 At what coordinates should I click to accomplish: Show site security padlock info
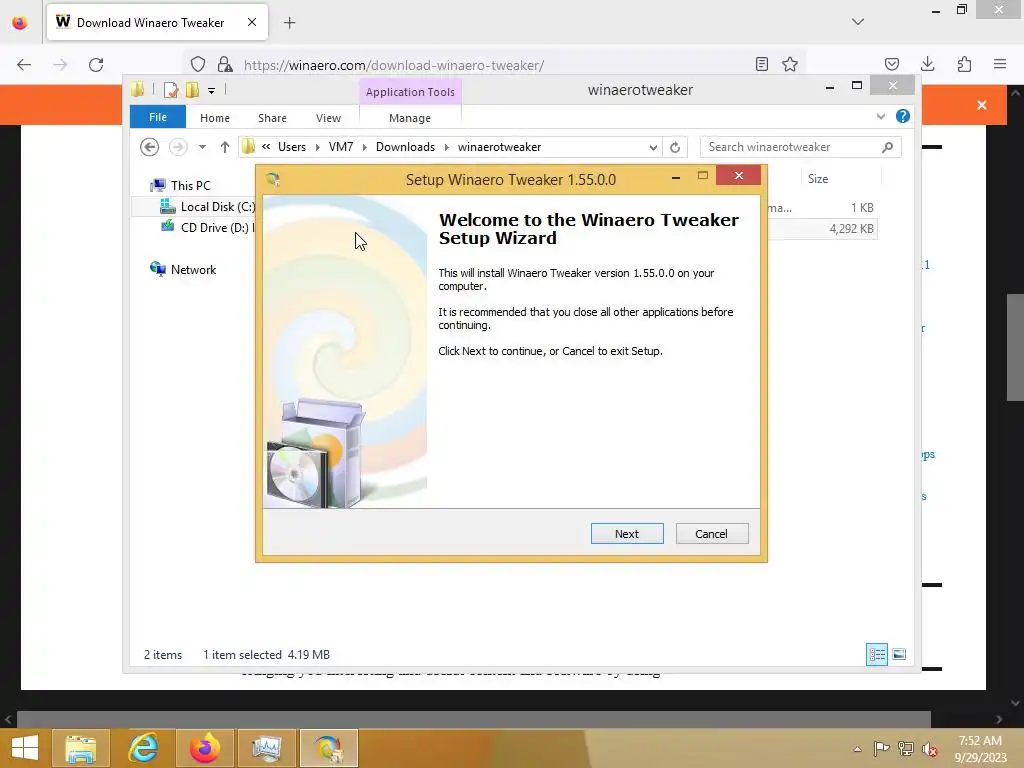click(x=225, y=64)
